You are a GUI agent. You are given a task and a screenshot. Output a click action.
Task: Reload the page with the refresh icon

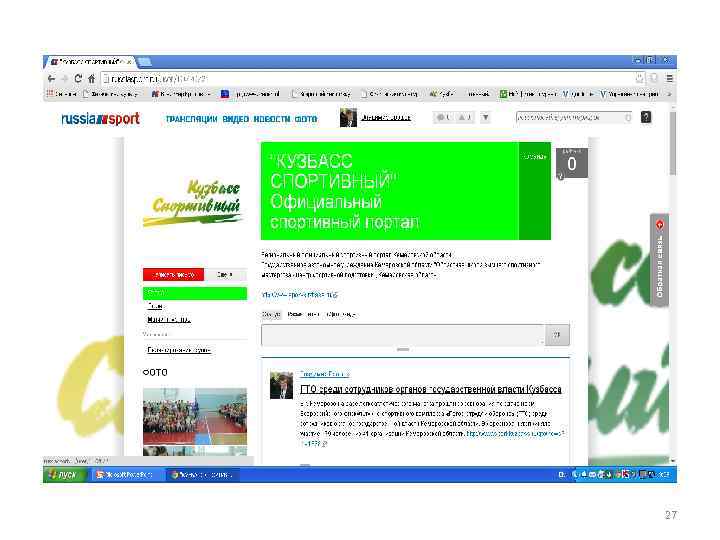point(78,79)
